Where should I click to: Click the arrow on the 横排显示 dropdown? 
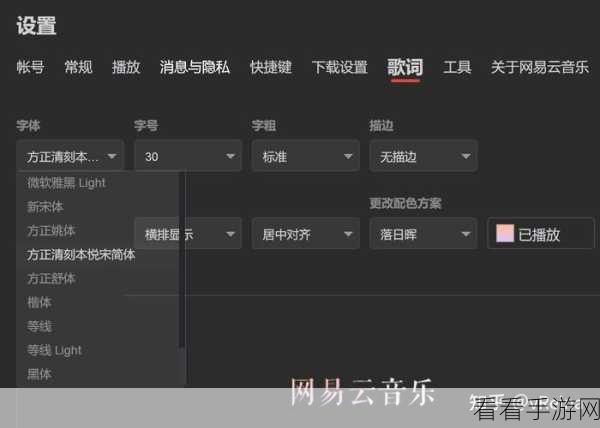point(230,234)
